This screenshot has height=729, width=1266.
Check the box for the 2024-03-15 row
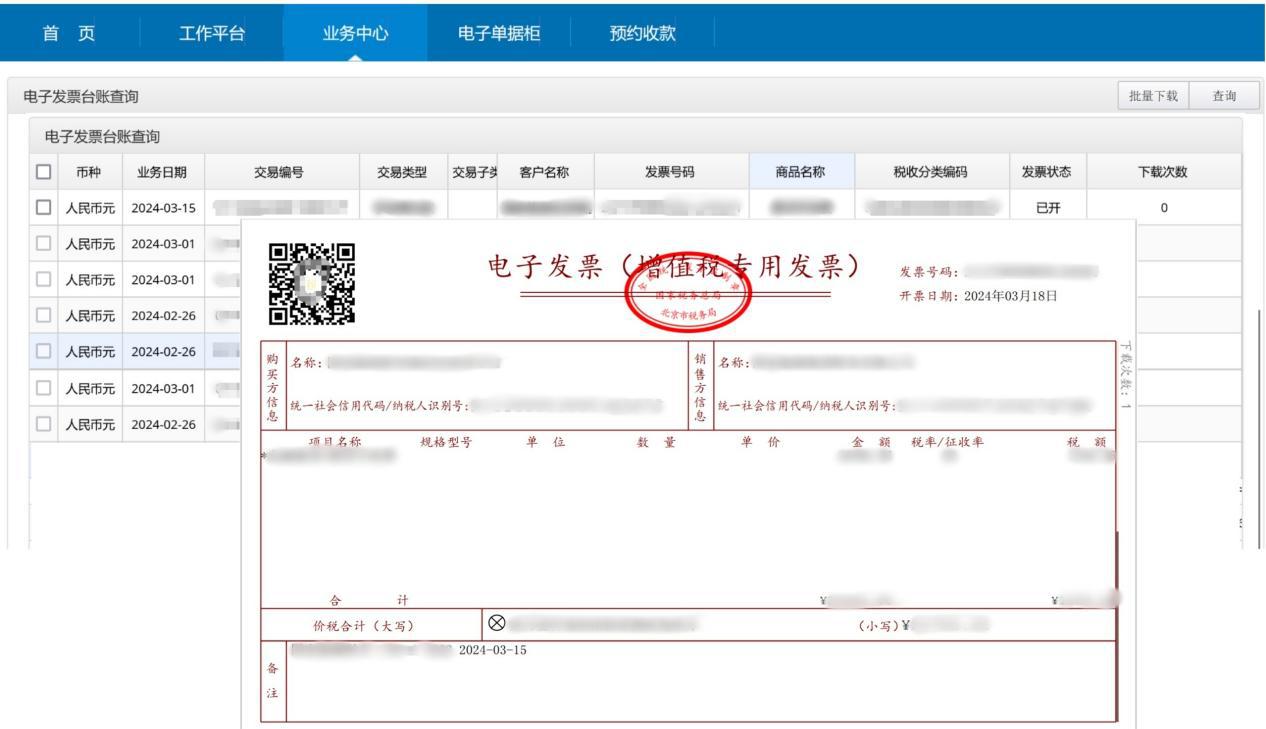(42, 207)
